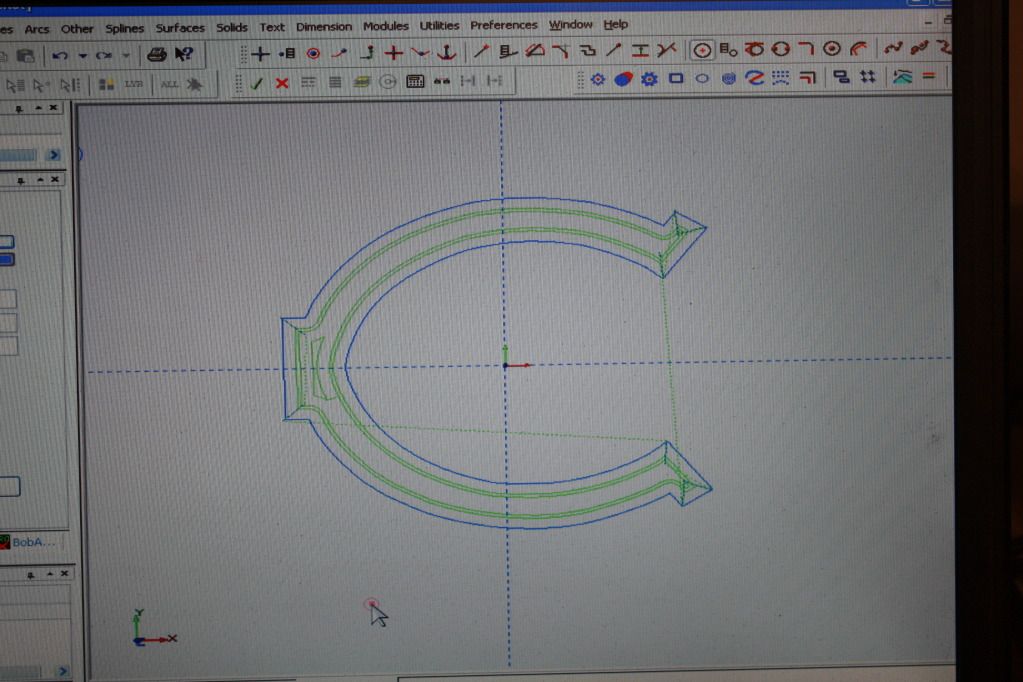Viewport: 1023px width, 682px height.
Task: Click the select pointer with list icon
Action: [14, 85]
